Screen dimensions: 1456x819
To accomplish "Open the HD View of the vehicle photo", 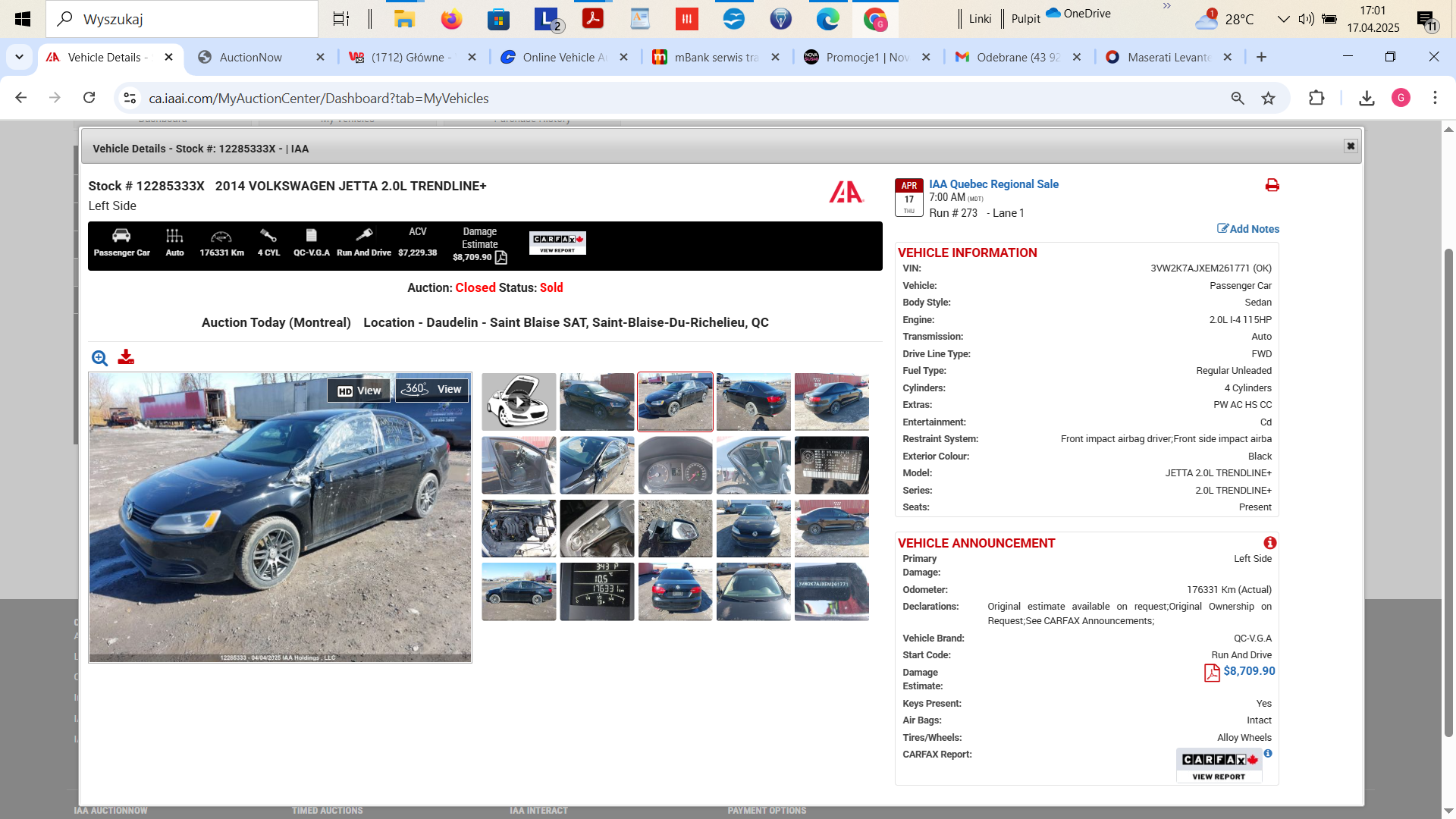I will pos(359,391).
